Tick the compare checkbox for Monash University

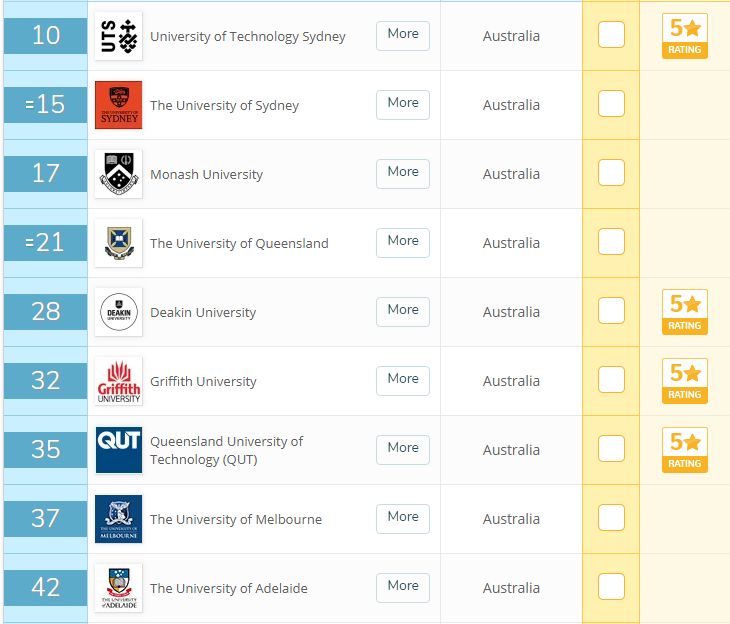611,172
